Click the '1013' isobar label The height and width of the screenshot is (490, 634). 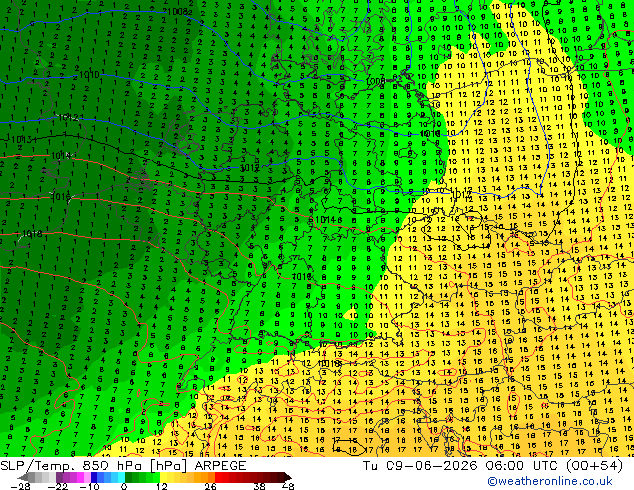24,140
